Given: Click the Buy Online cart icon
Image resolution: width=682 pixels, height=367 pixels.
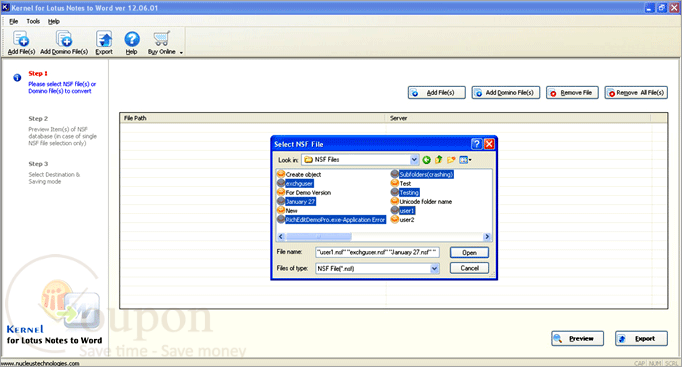Looking at the screenshot, I should click(161, 39).
